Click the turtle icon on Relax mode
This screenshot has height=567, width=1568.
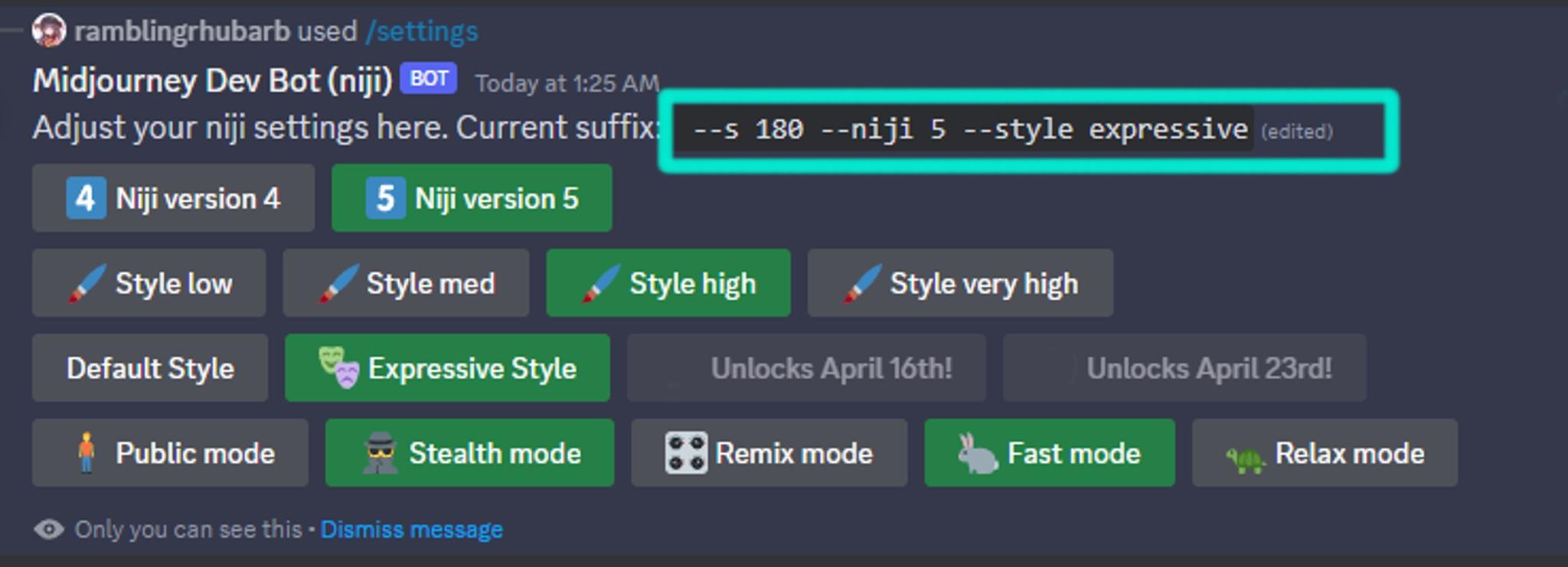[x=1246, y=459]
